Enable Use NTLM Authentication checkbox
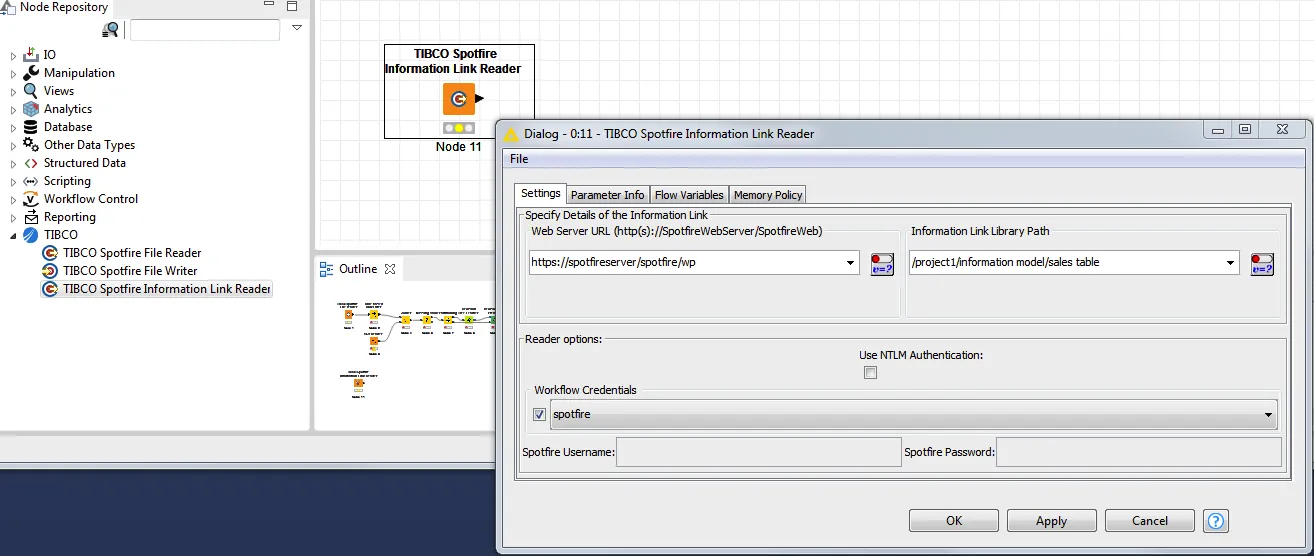The image size is (1314, 556). [870, 373]
